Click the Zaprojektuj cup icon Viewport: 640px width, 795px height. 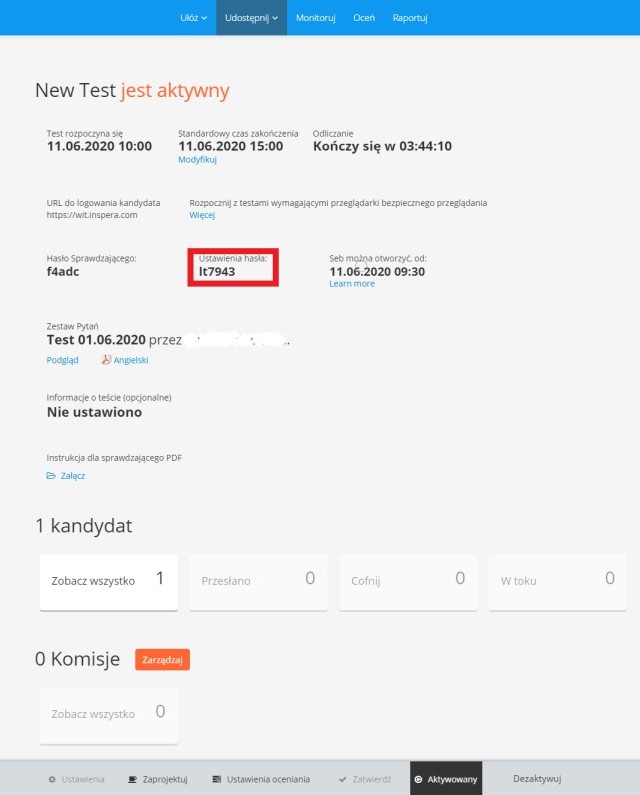pos(132,779)
